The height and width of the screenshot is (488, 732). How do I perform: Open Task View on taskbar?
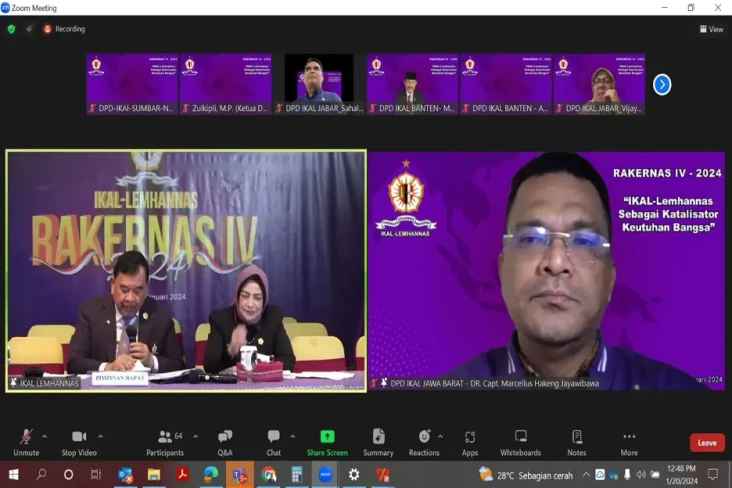point(96,475)
